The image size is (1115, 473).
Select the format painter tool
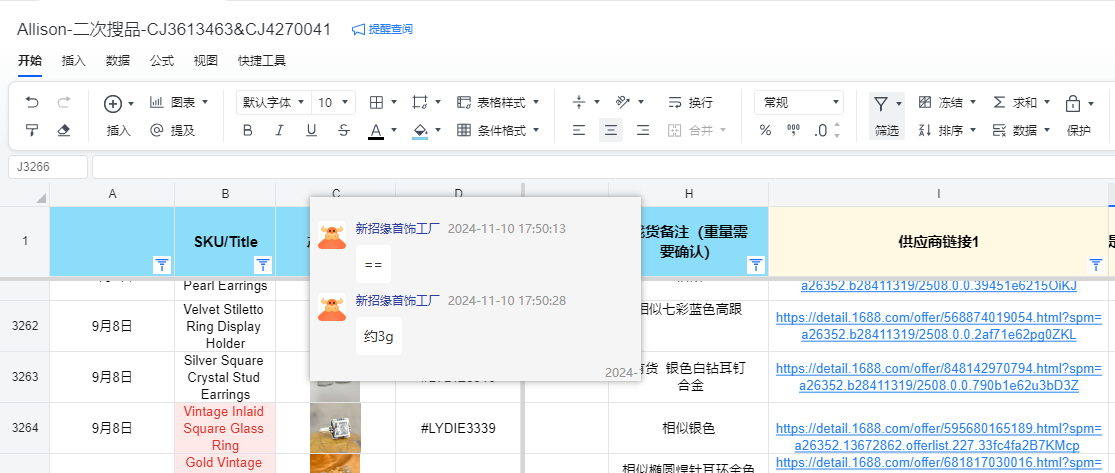pyautogui.click(x=32, y=130)
